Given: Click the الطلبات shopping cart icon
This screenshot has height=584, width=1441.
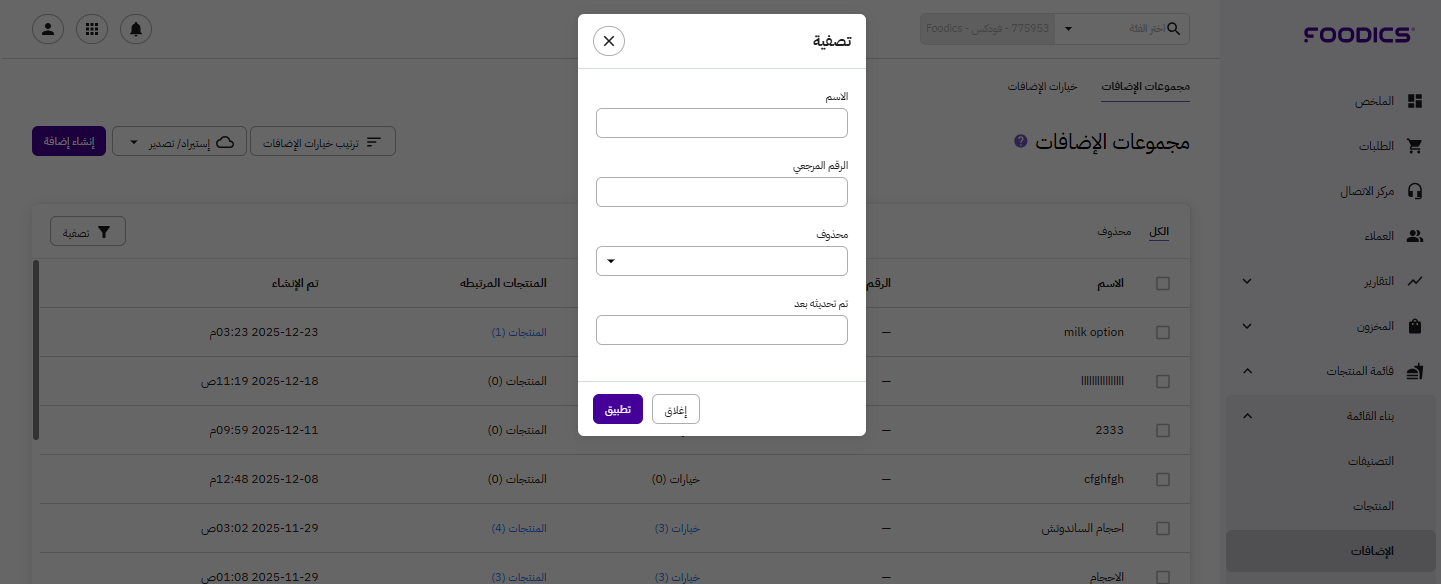Looking at the screenshot, I should point(1414,146).
